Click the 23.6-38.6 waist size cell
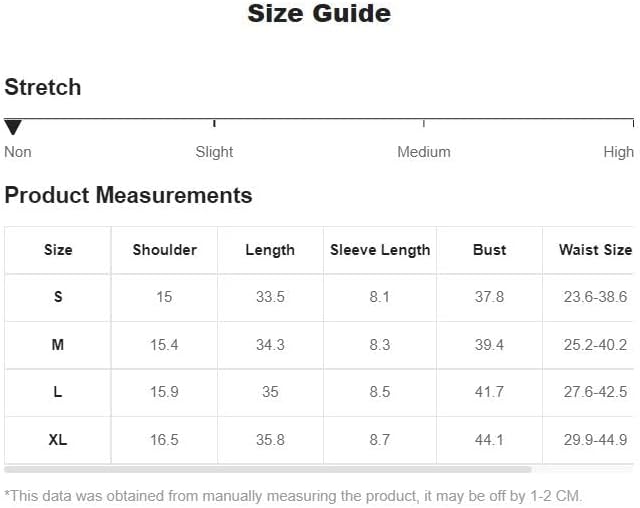Viewport: 640px width, 508px height. [596, 297]
